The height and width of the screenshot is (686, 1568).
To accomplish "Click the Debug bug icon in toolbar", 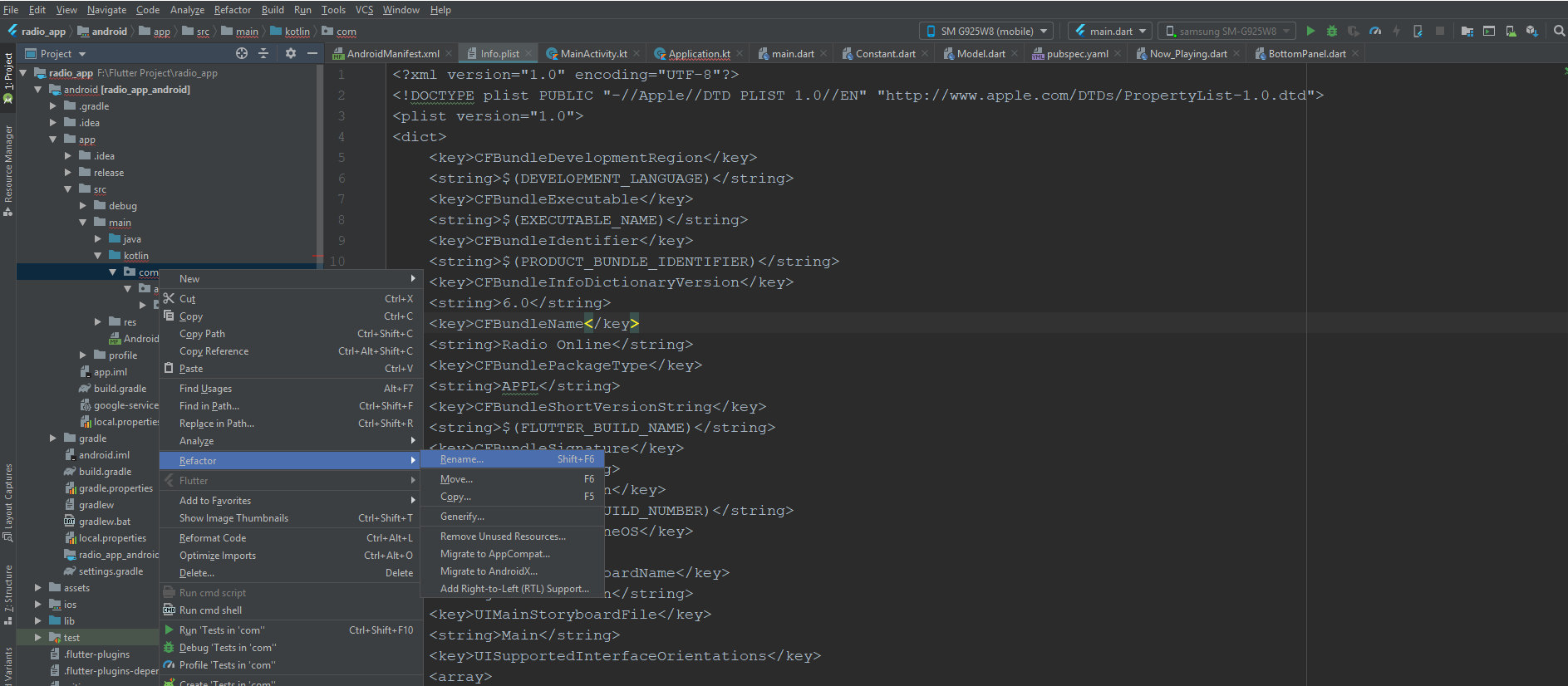I will click(1332, 31).
